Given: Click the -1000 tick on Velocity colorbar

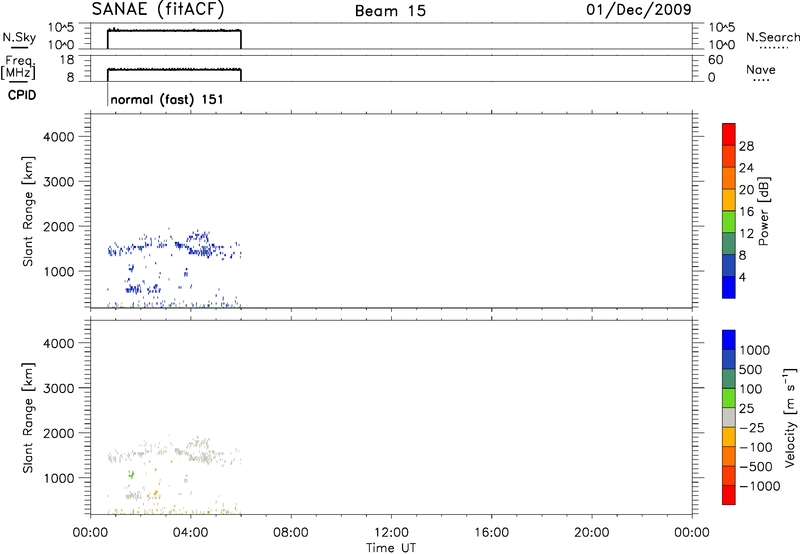Looking at the screenshot, I should (x=760, y=486).
